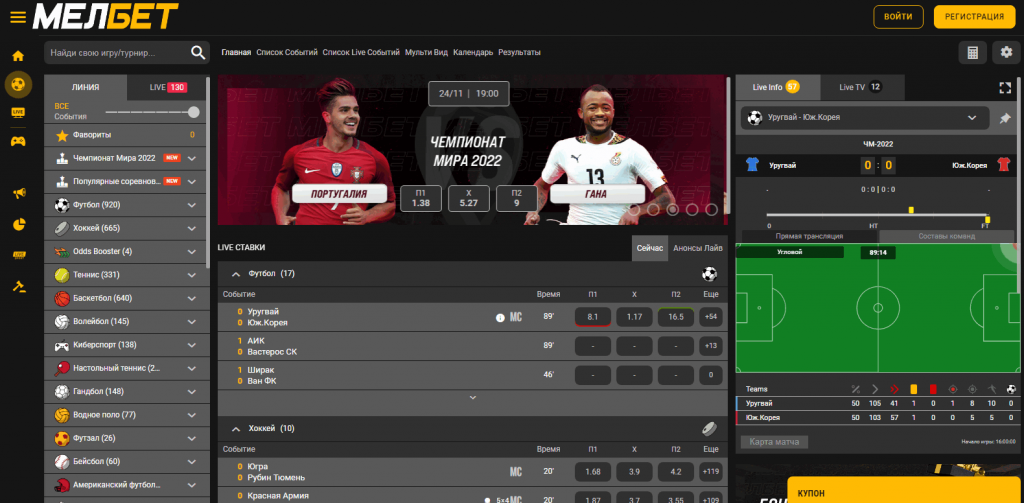Add Фавориты via the star icon
The image size is (1024, 503).
pyautogui.click(x=62, y=134)
